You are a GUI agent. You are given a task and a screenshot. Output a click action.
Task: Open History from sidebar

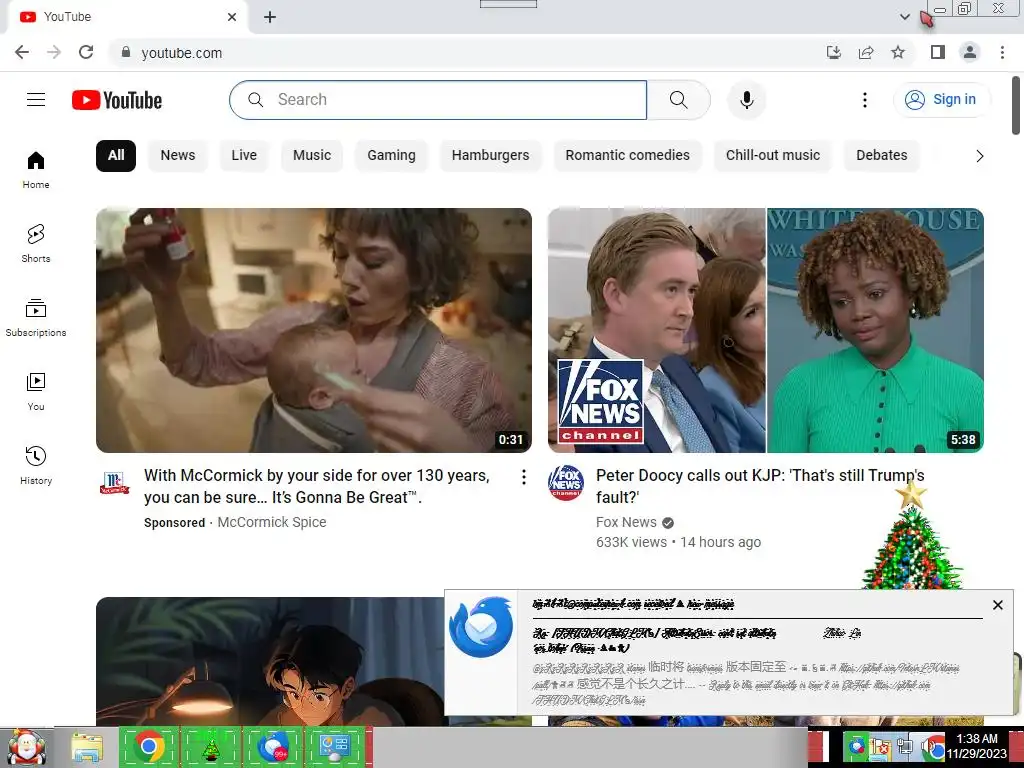36,465
